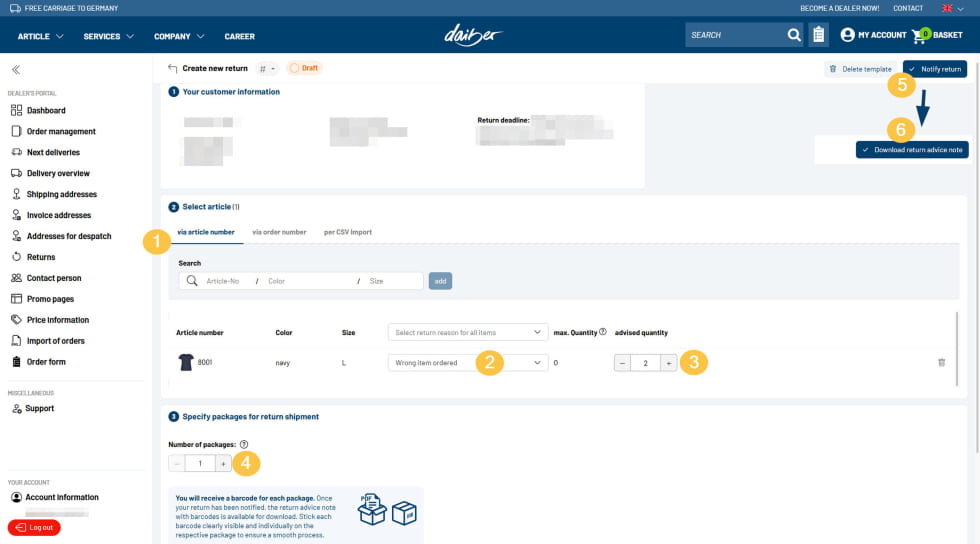Screen dimensions: 980x544
Task: Expand the SERVICES menu
Action: [109, 36]
